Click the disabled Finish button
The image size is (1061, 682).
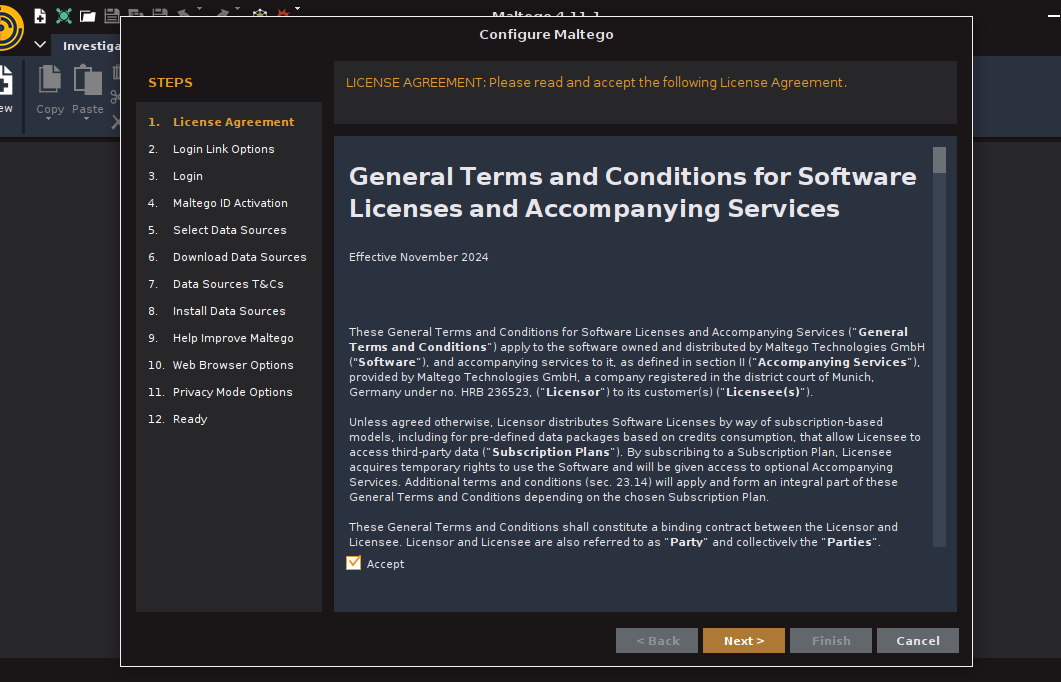pyautogui.click(x=831, y=640)
